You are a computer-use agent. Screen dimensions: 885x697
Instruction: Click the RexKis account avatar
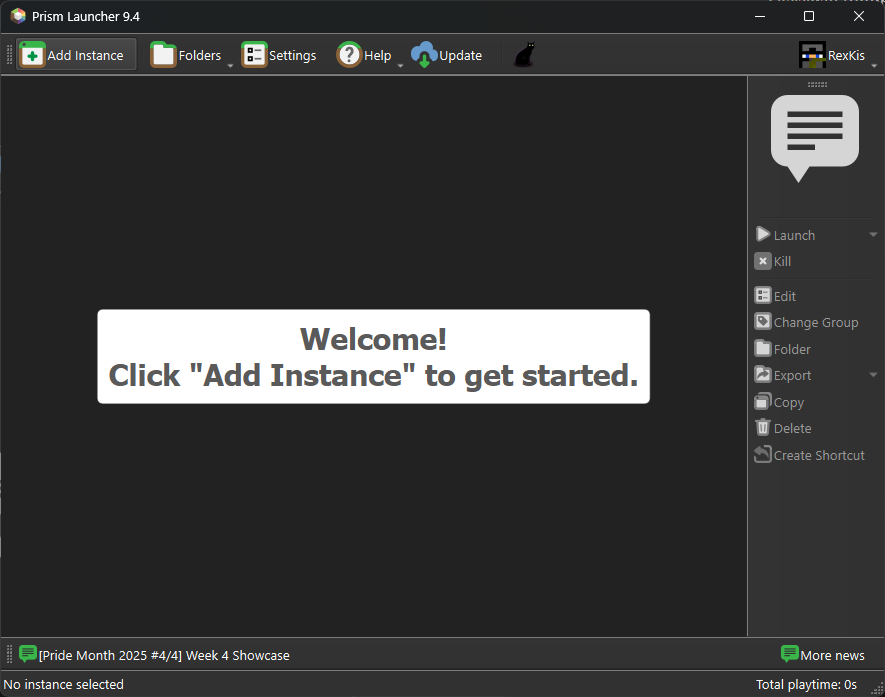point(812,55)
